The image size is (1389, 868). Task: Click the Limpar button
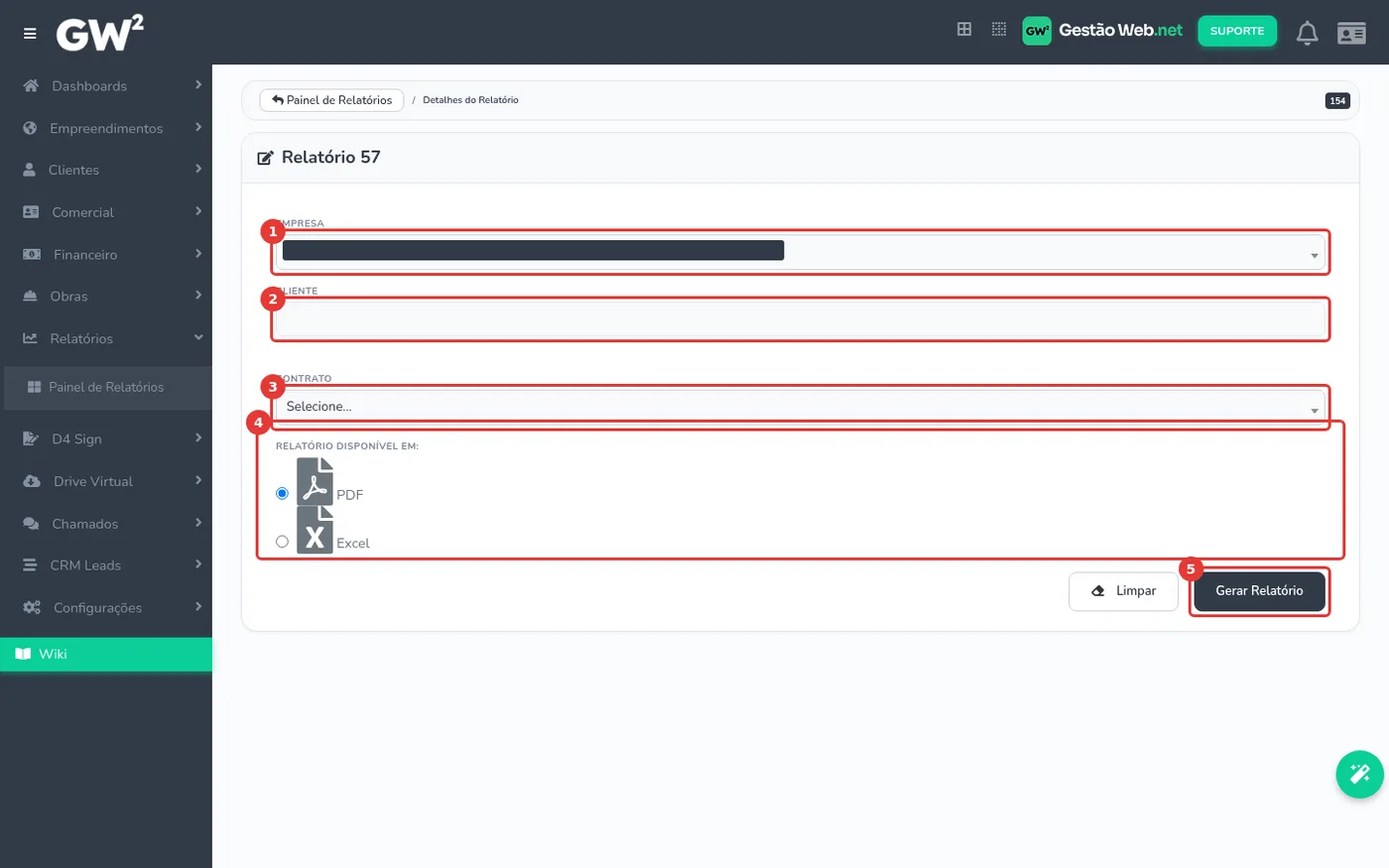click(1123, 591)
